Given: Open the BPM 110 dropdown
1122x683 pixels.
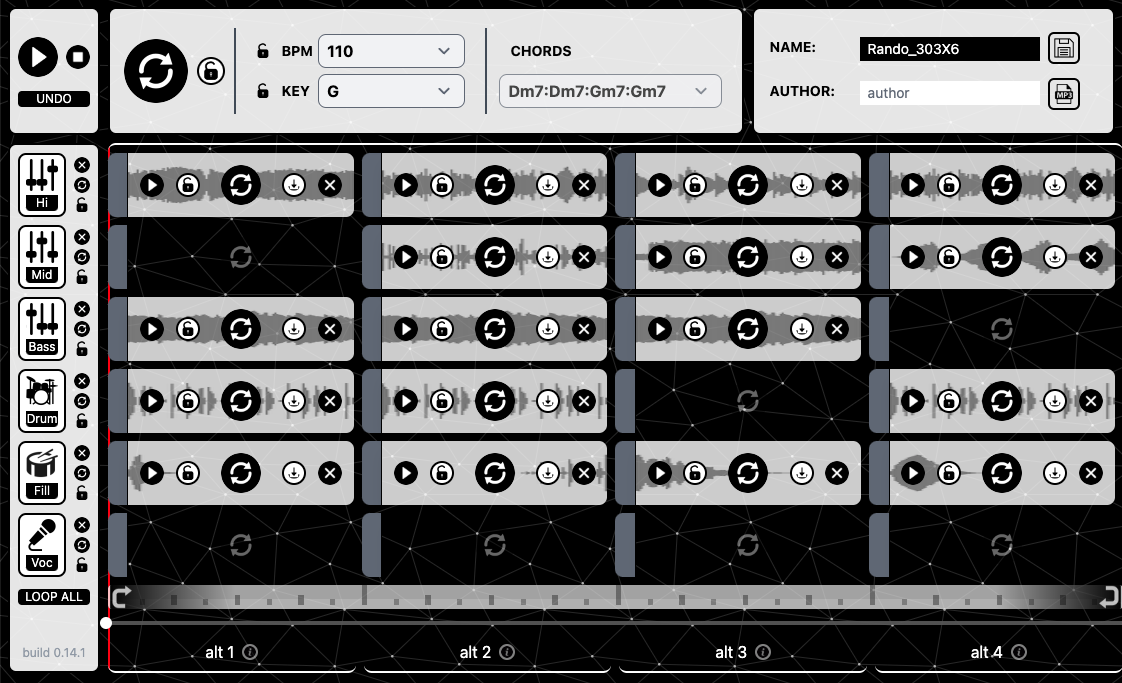Looking at the screenshot, I should [x=391, y=51].
